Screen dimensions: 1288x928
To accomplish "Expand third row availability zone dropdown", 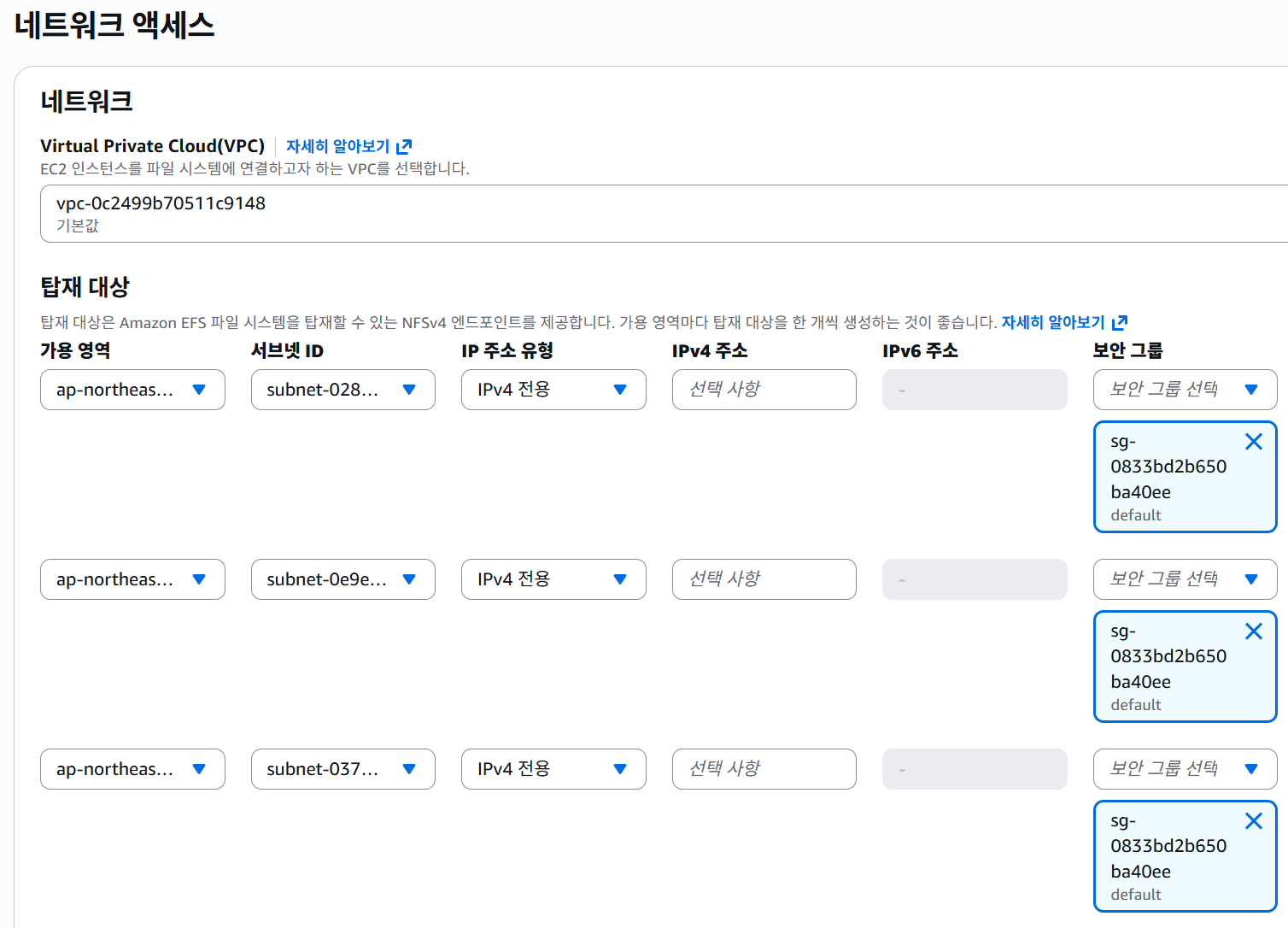I will click(132, 769).
